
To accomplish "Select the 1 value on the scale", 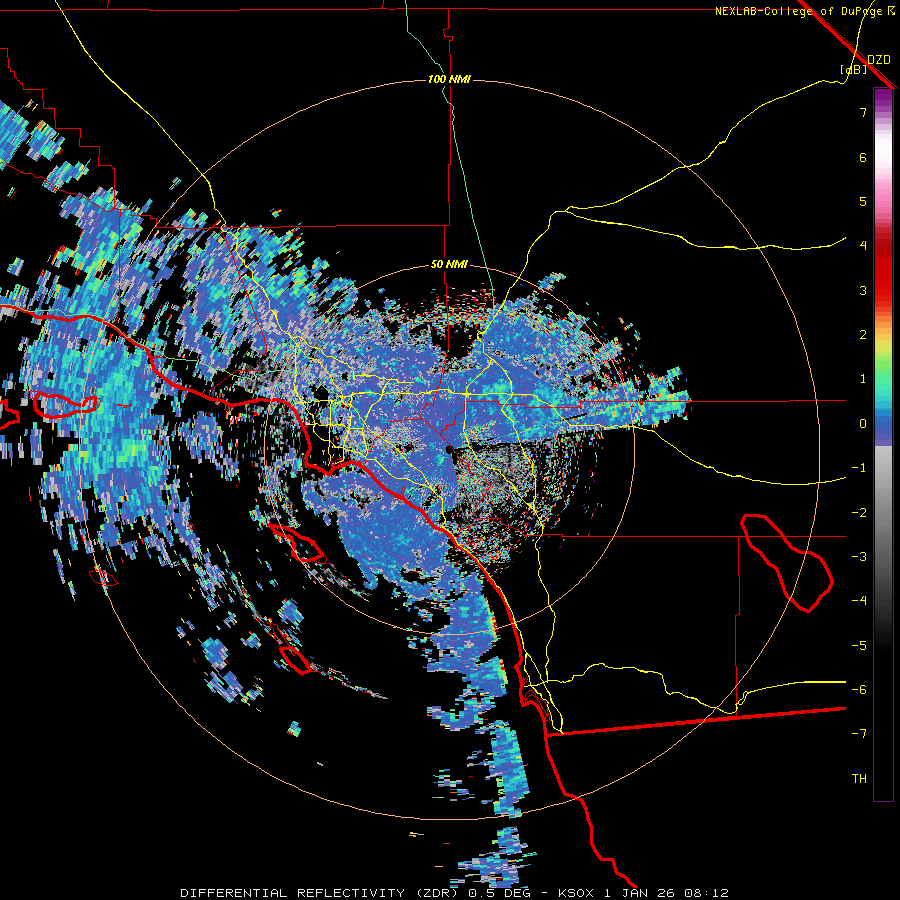I will coord(863,379).
